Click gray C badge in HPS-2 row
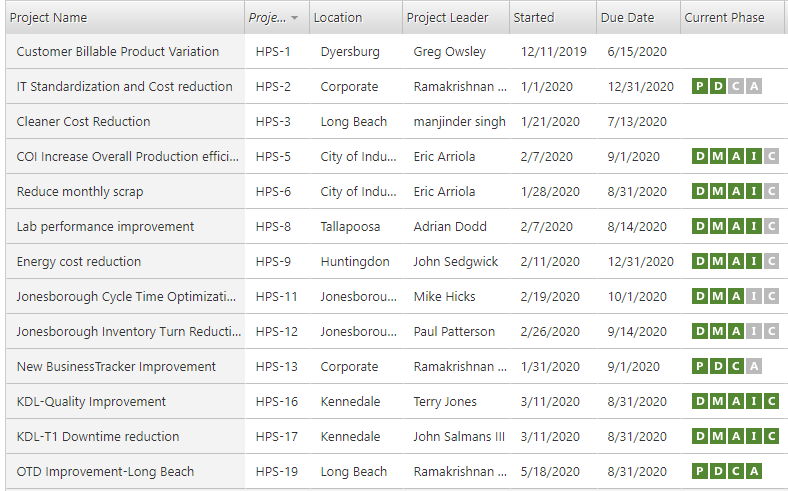788x491 pixels. pyautogui.click(x=736, y=86)
